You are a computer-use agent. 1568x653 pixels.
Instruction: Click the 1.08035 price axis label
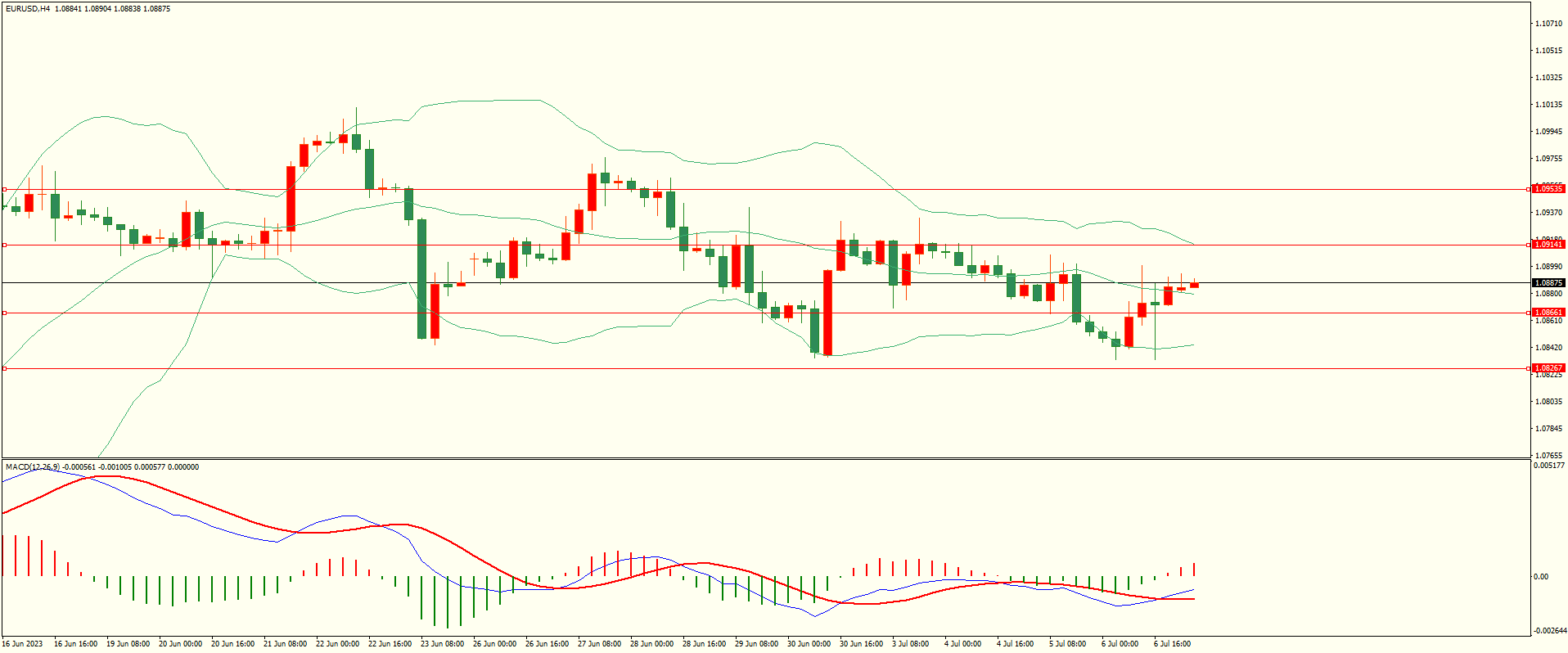[1548, 402]
